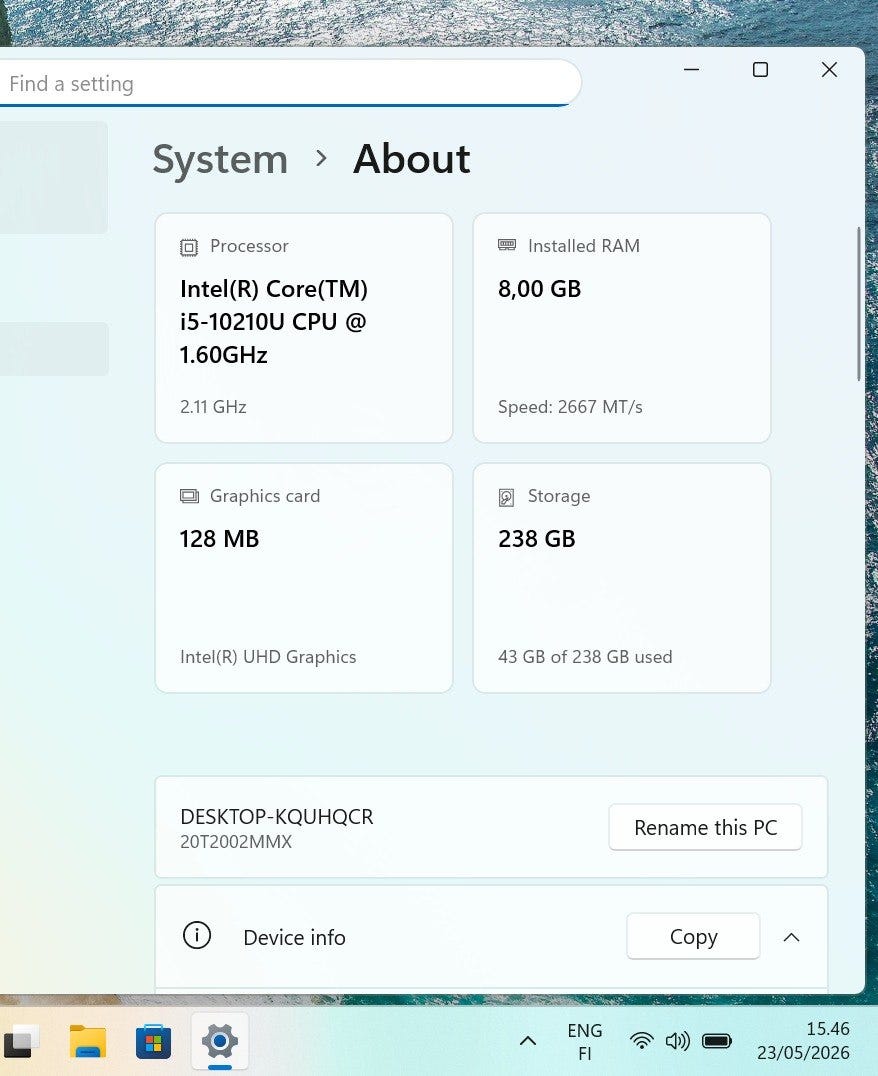878x1076 pixels.
Task: Click the Settings gear taskbar icon
Action: pos(220,1041)
